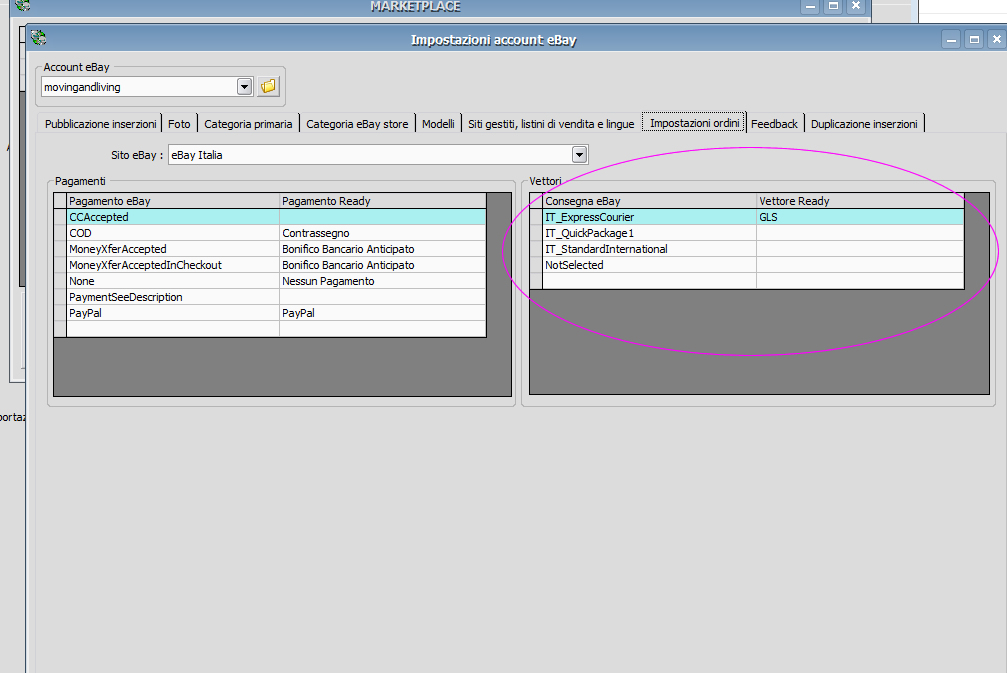Click the folder icon next to Account eBay
This screenshot has height=673, width=1007.
268,86
